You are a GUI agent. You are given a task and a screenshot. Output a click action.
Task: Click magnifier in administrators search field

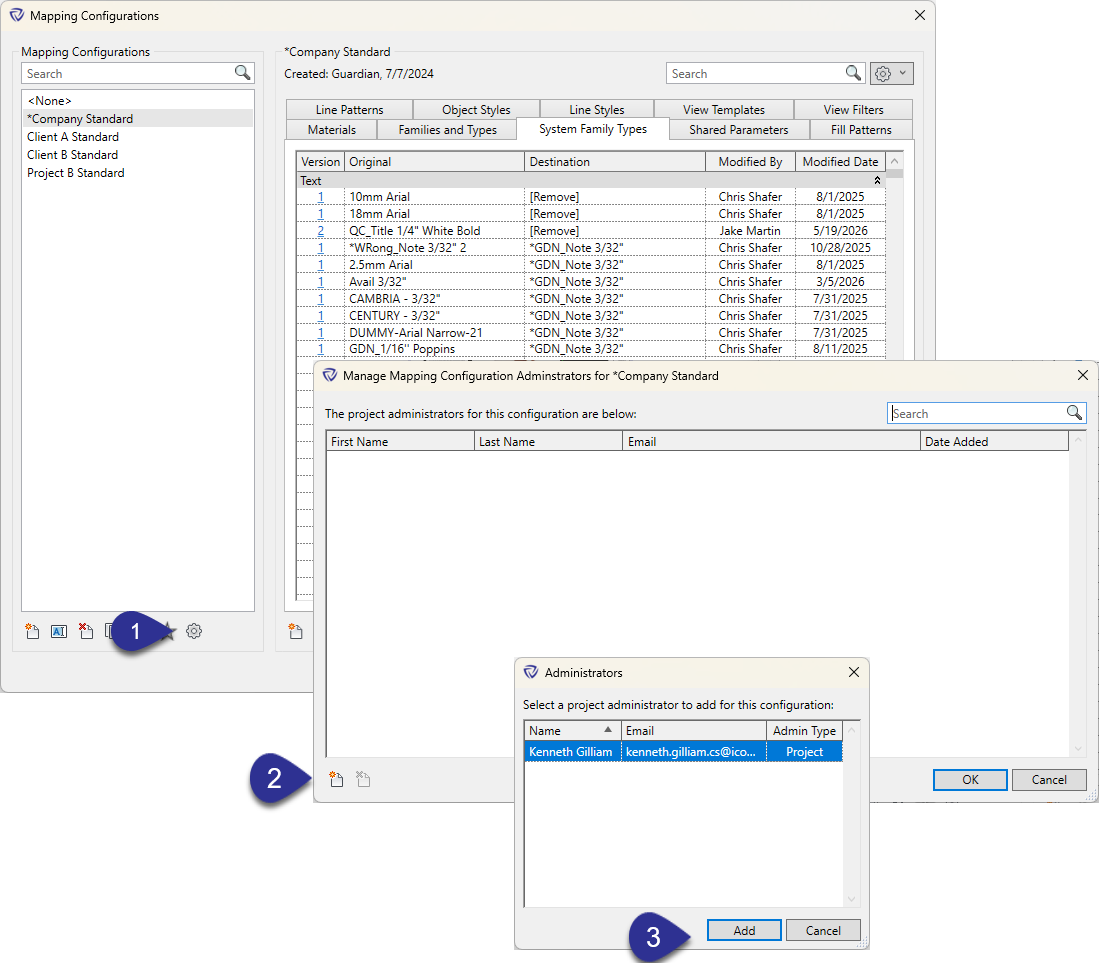(x=1074, y=413)
